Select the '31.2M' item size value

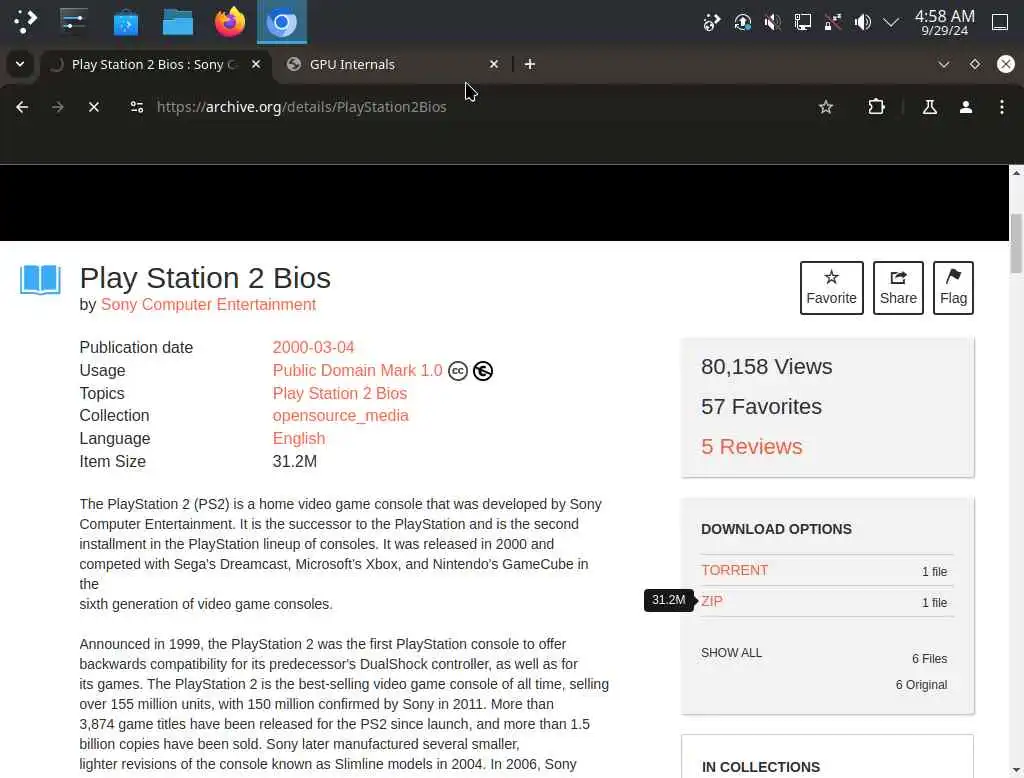(295, 461)
